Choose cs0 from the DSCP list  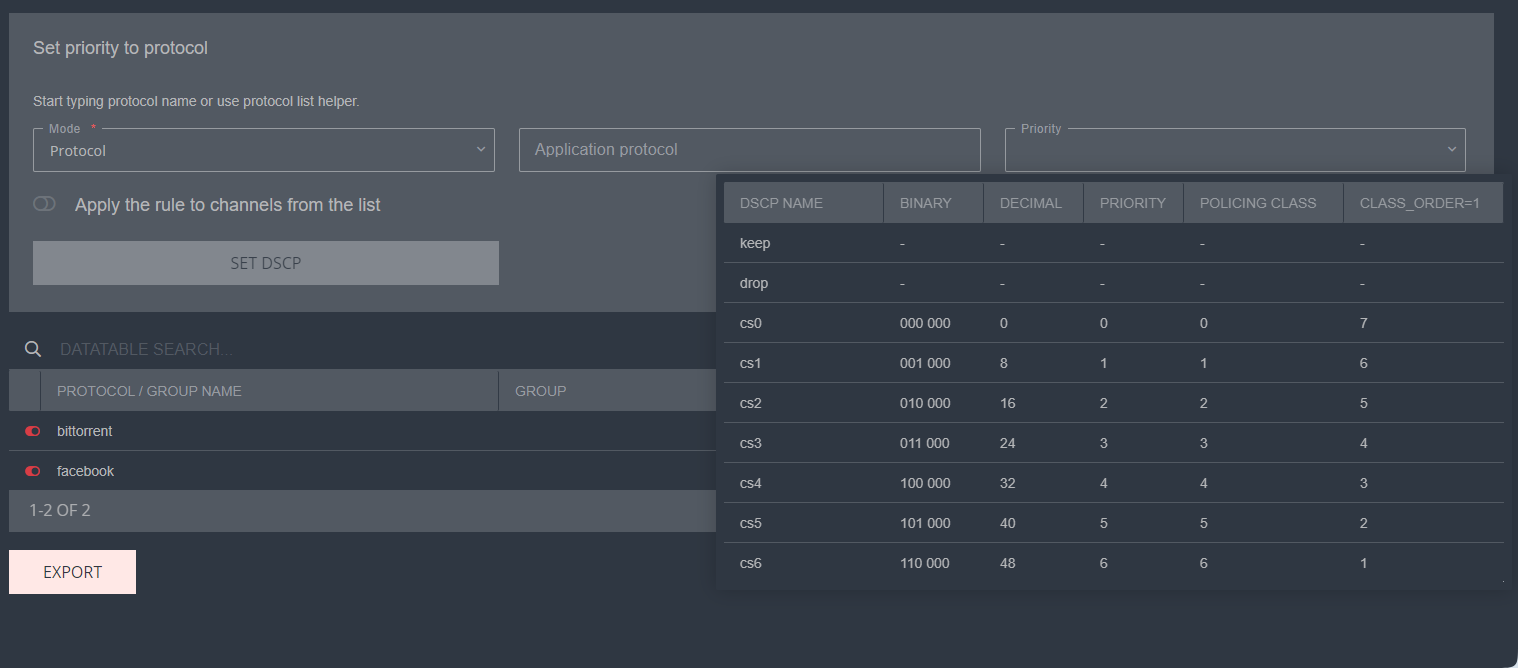click(x=751, y=323)
